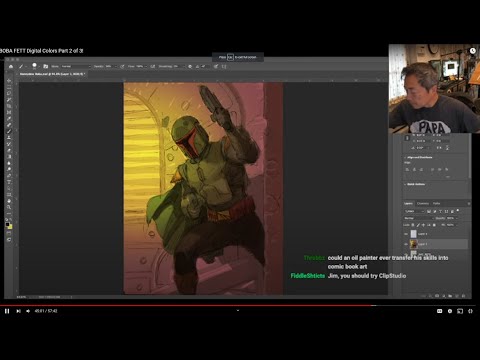
Task: Toggle filter for pixel layers icon
Action: click(x=429, y=211)
